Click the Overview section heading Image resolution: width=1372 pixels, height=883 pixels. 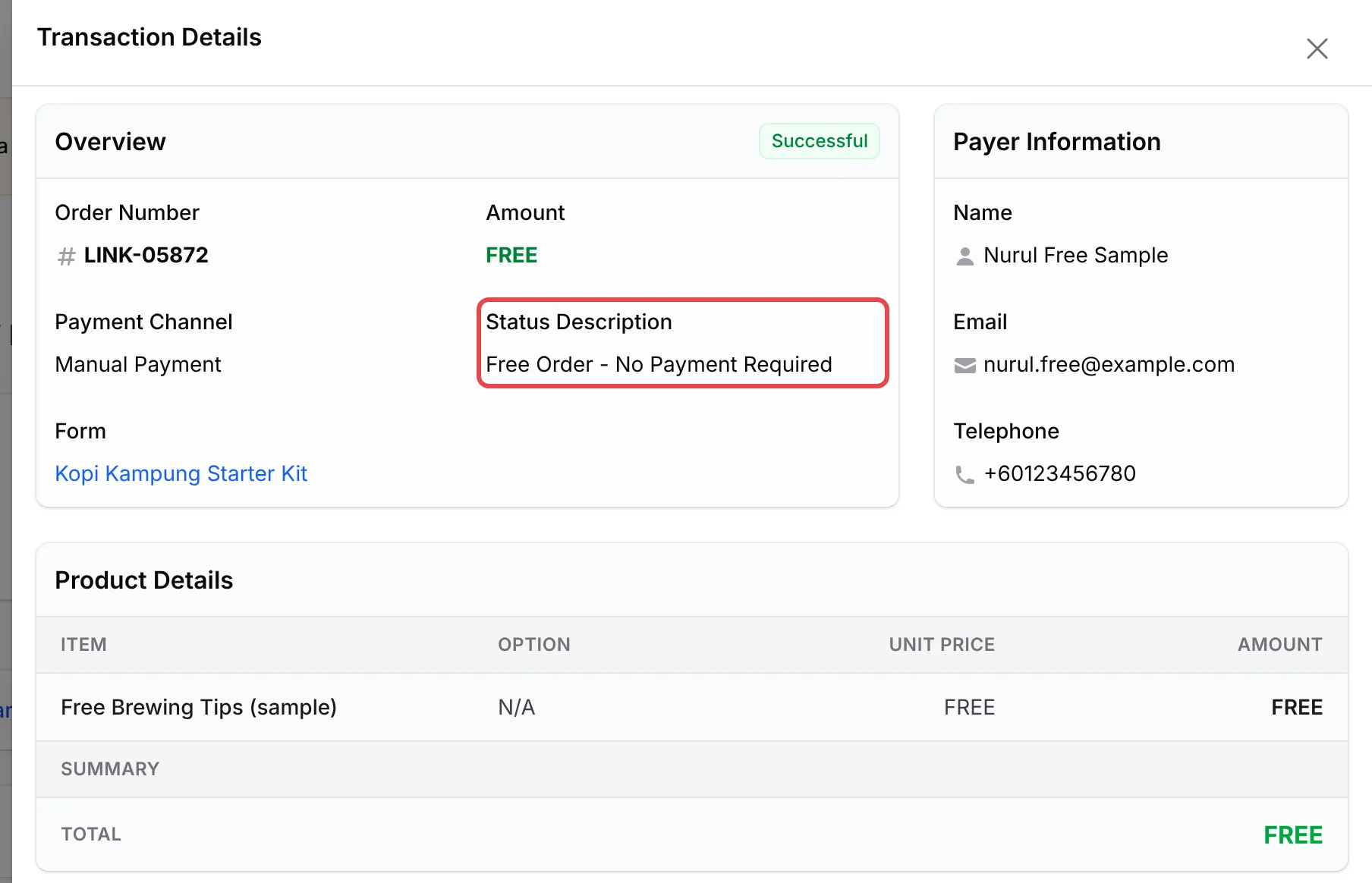pyautogui.click(x=110, y=142)
